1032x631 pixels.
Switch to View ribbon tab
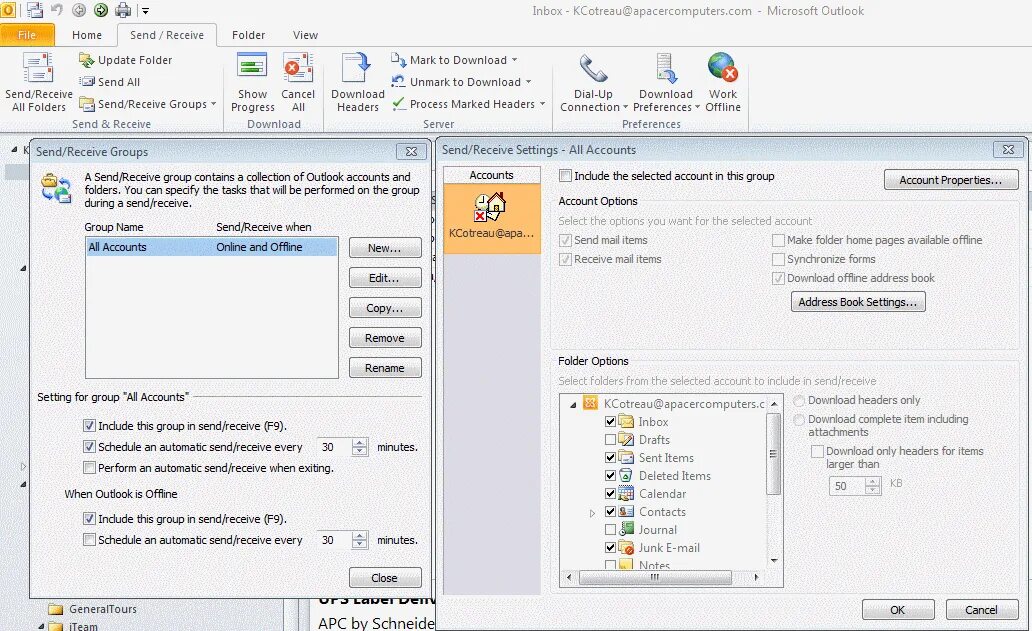pos(305,35)
